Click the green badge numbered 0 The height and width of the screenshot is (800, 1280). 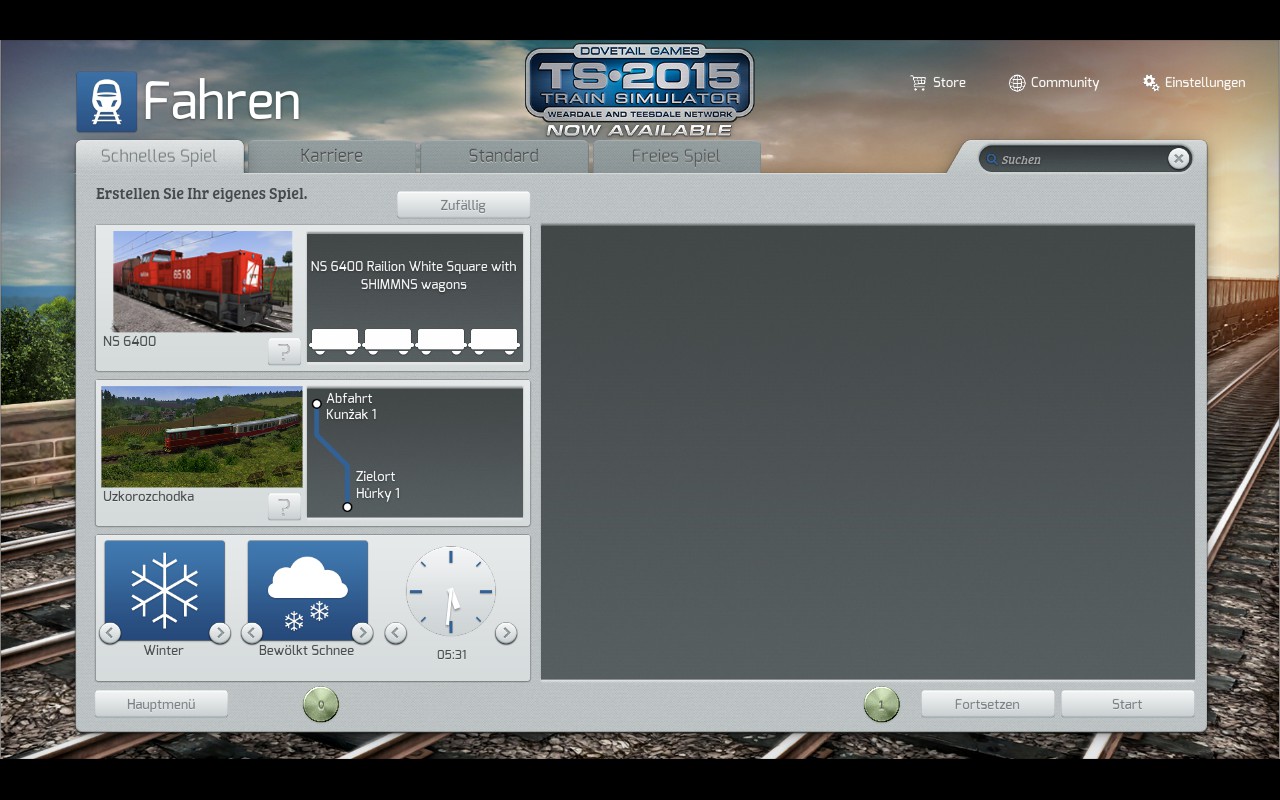tap(321, 704)
